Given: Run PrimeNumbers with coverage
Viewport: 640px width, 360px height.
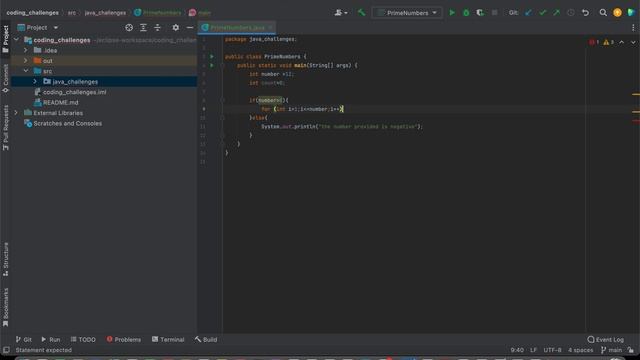Looking at the screenshot, I should pyautogui.click(x=480, y=13).
